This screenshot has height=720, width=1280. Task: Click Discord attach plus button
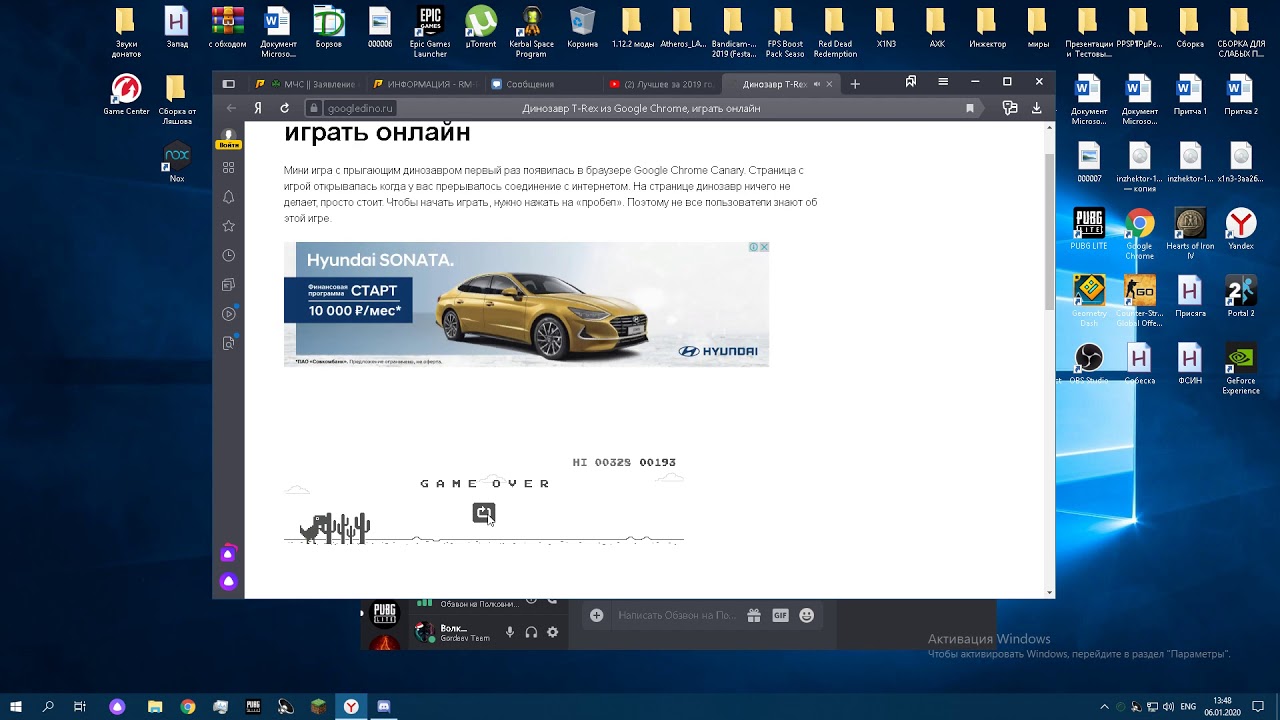click(597, 616)
